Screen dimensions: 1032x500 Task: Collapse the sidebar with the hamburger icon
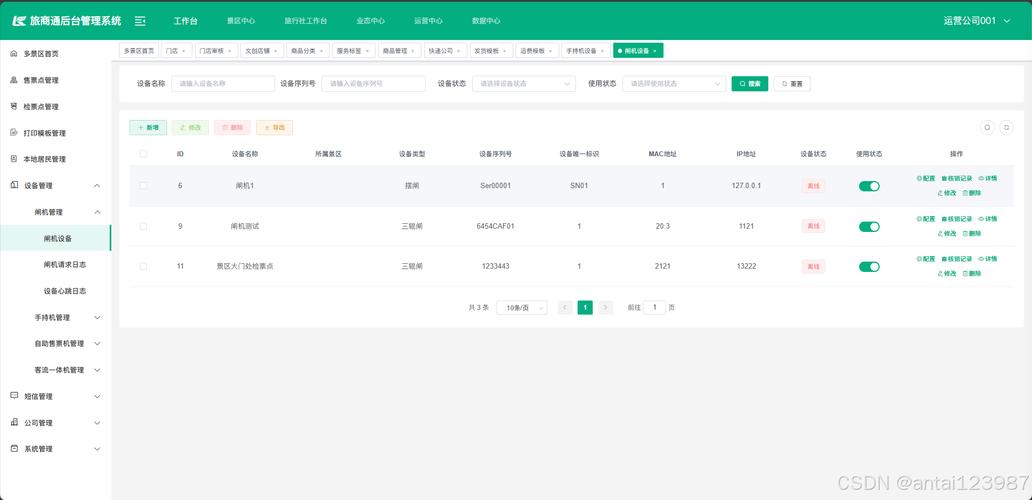[x=140, y=21]
